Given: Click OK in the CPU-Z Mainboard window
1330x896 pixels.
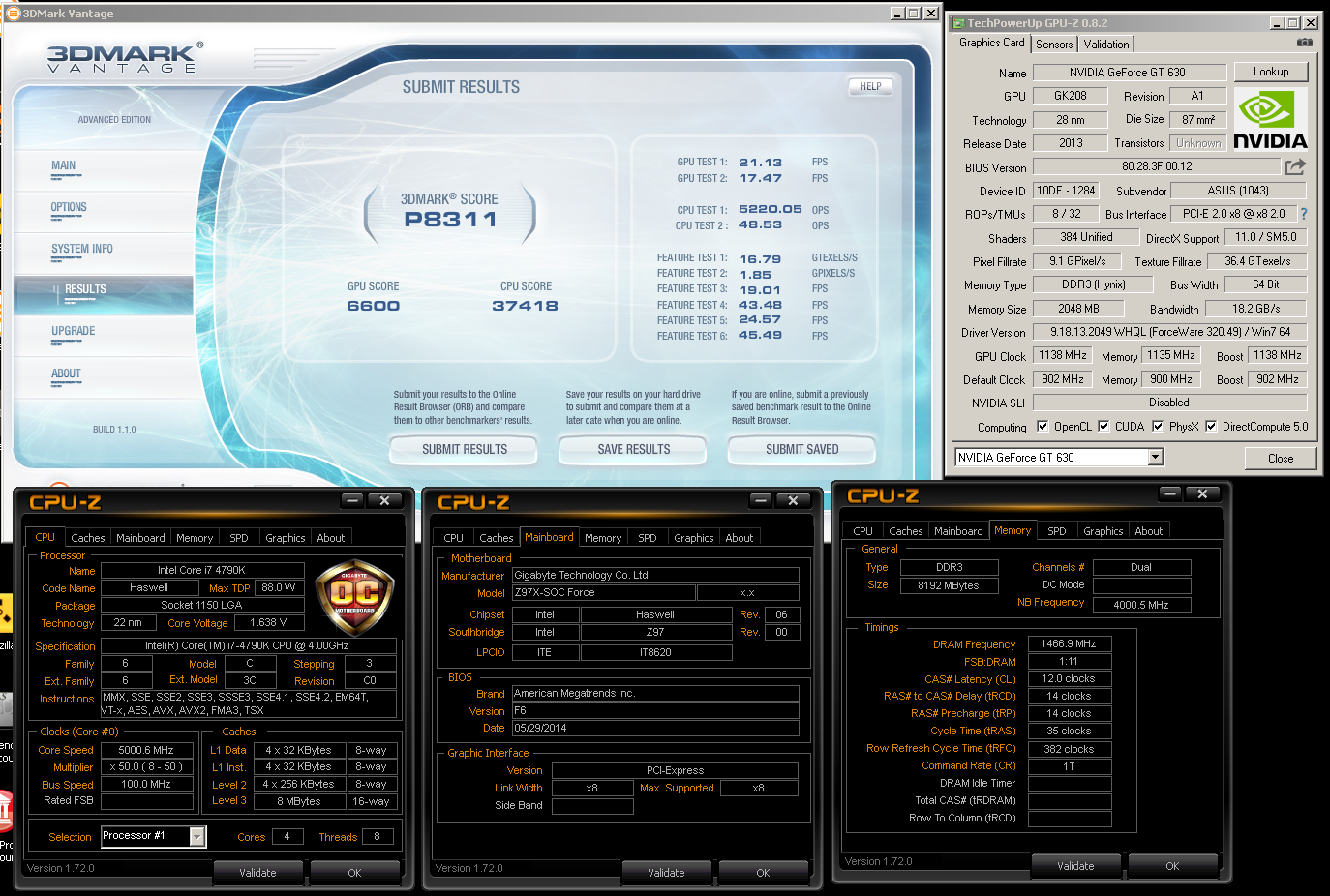Looking at the screenshot, I should (763, 873).
